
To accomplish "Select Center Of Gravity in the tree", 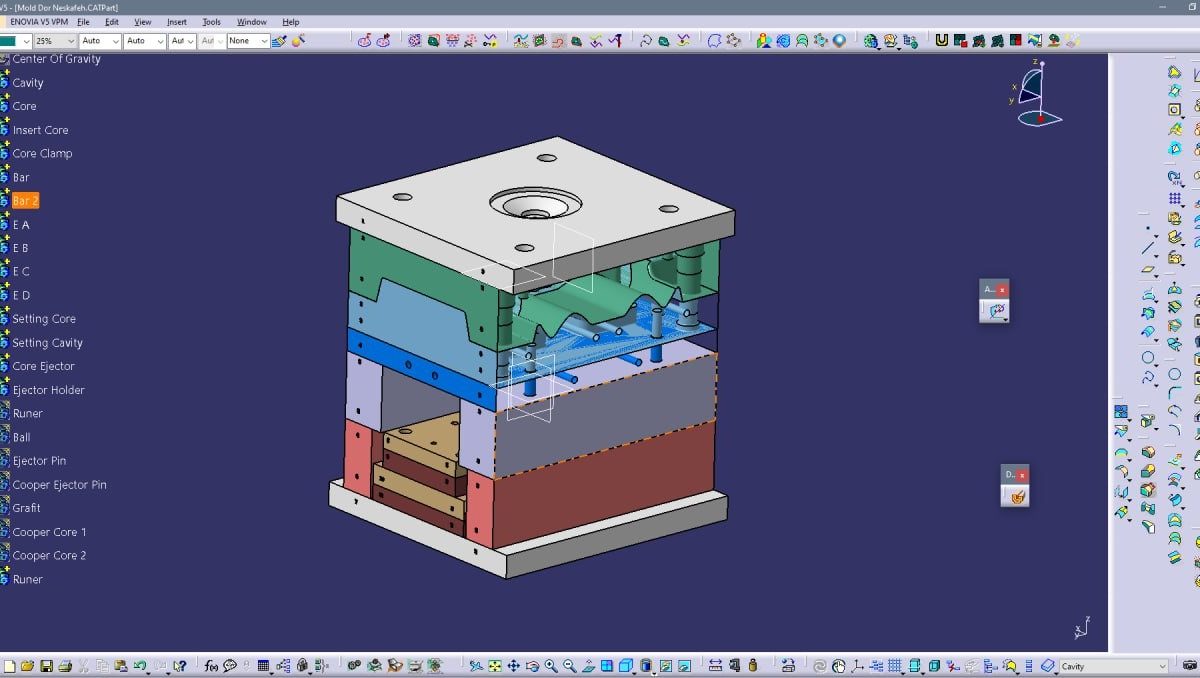I will pos(56,59).
